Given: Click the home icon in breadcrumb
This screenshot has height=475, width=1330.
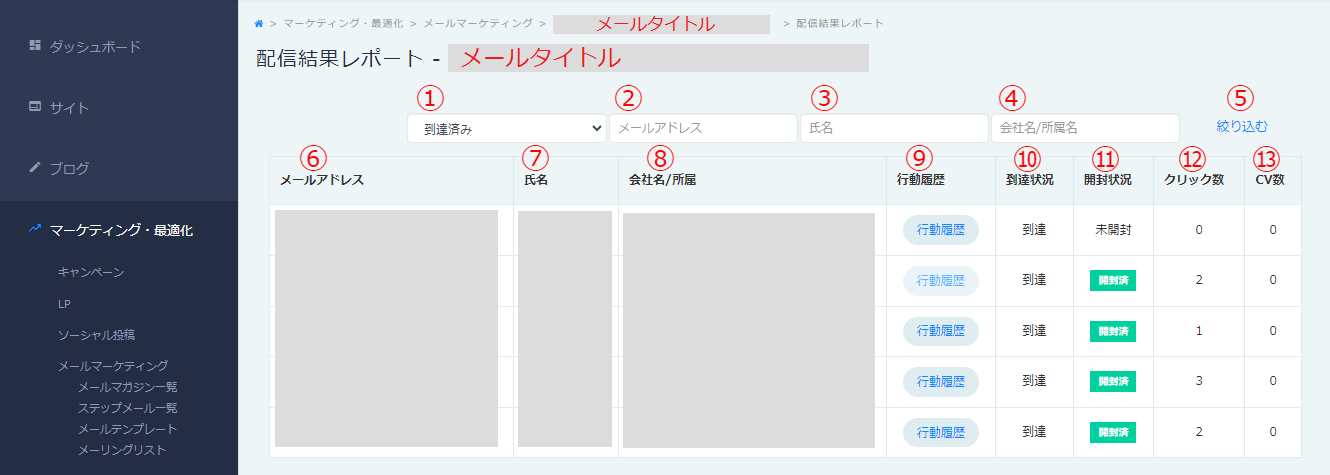Looking at the screenshot, I should point(260,22).
